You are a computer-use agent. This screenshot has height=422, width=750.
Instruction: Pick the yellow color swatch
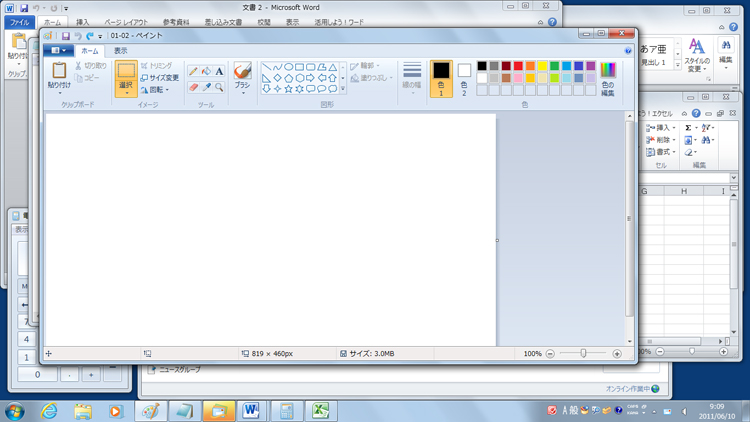542,66
